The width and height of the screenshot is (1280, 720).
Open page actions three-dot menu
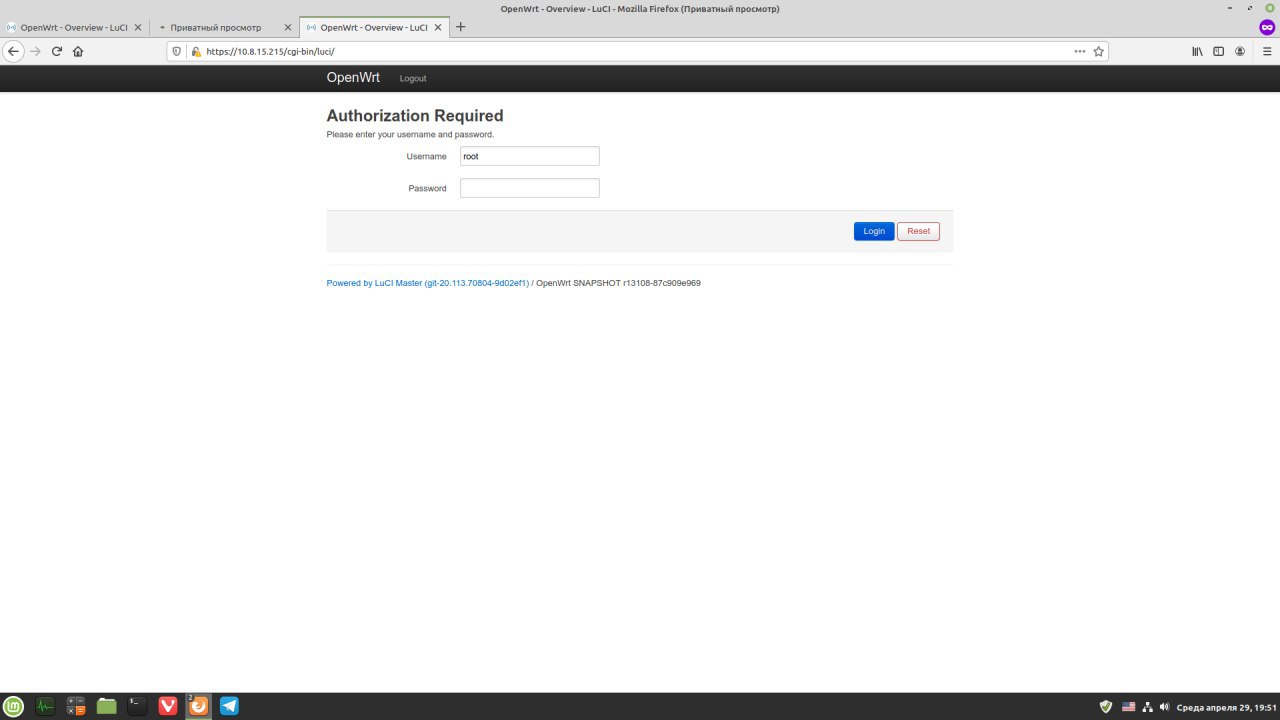pyautogui.click(x=1080, y=51)
